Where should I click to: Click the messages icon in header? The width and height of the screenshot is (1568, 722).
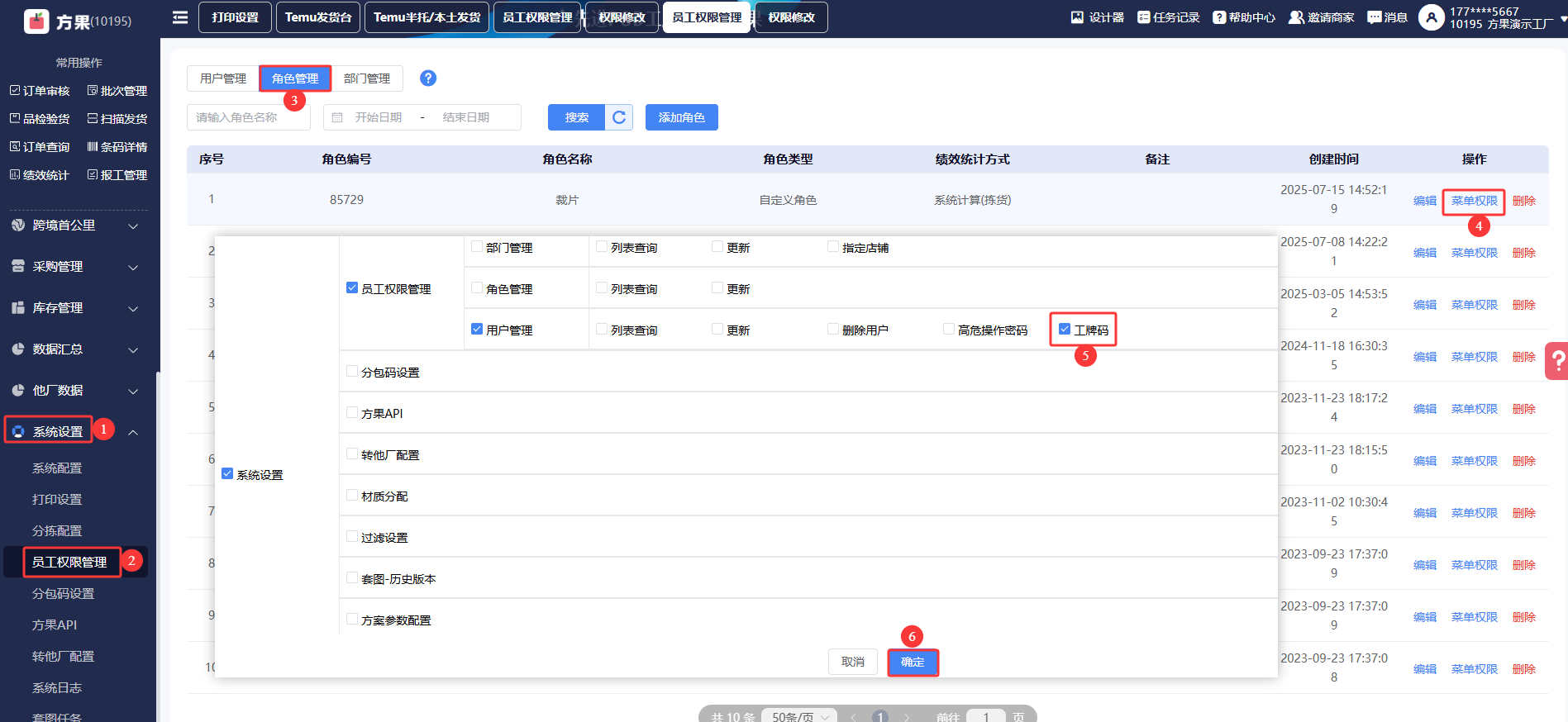1375,17
